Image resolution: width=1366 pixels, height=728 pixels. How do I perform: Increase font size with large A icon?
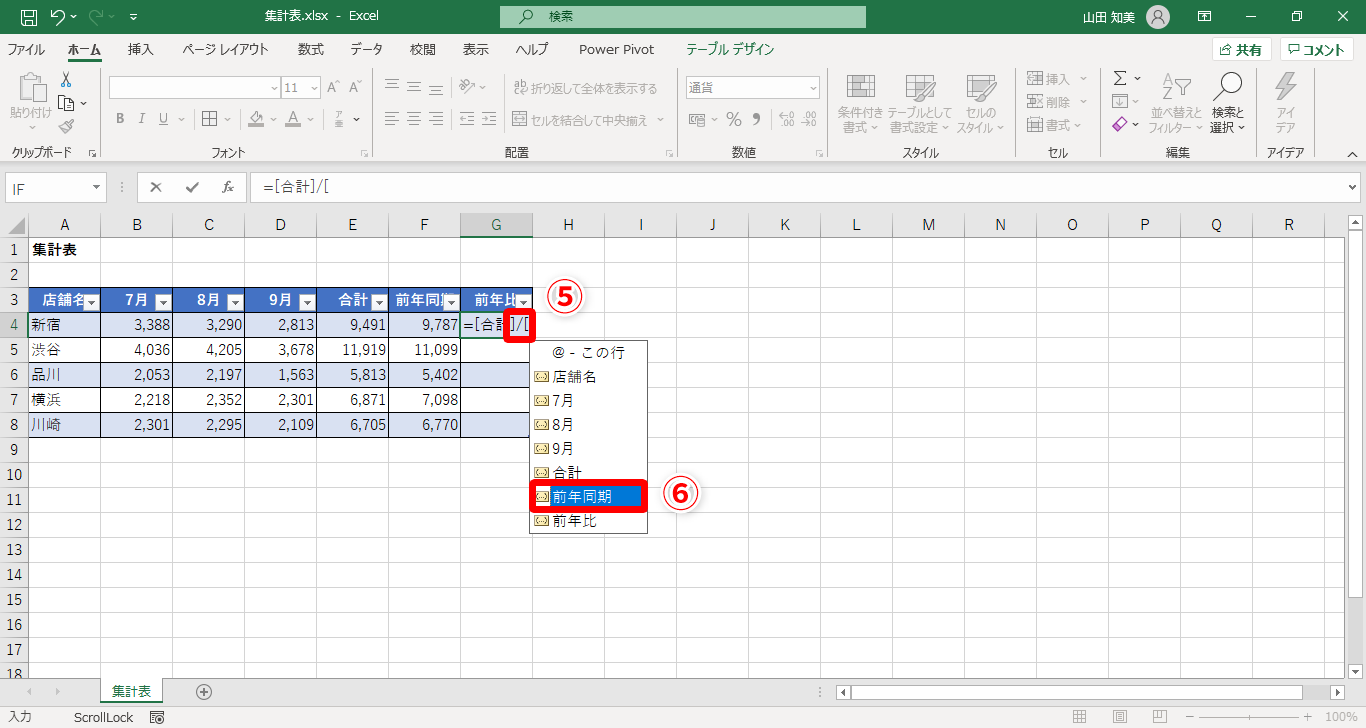point(334,87)
